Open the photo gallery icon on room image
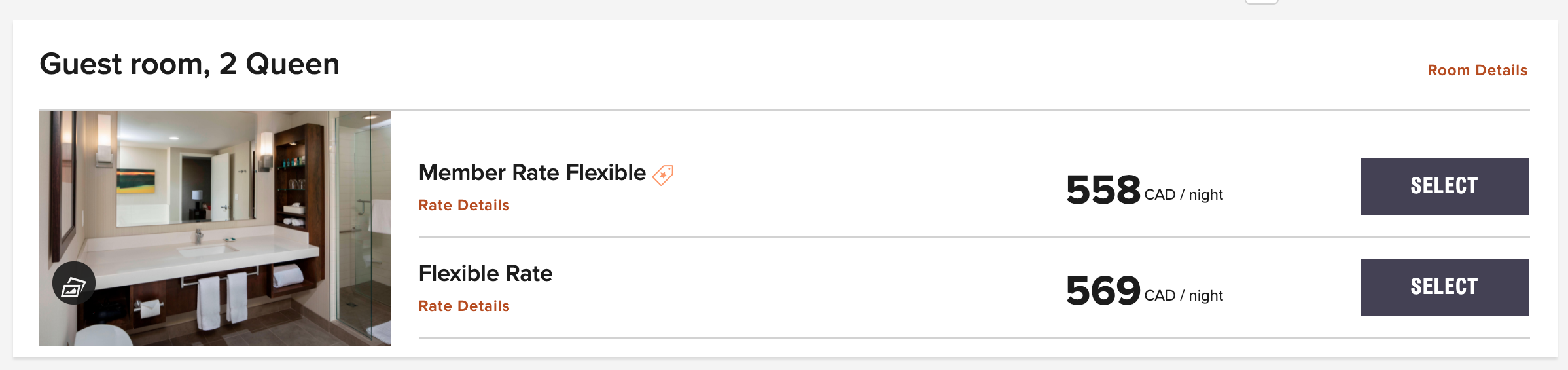The width and height of the screenshot is (1568, 370). (74, 284)
